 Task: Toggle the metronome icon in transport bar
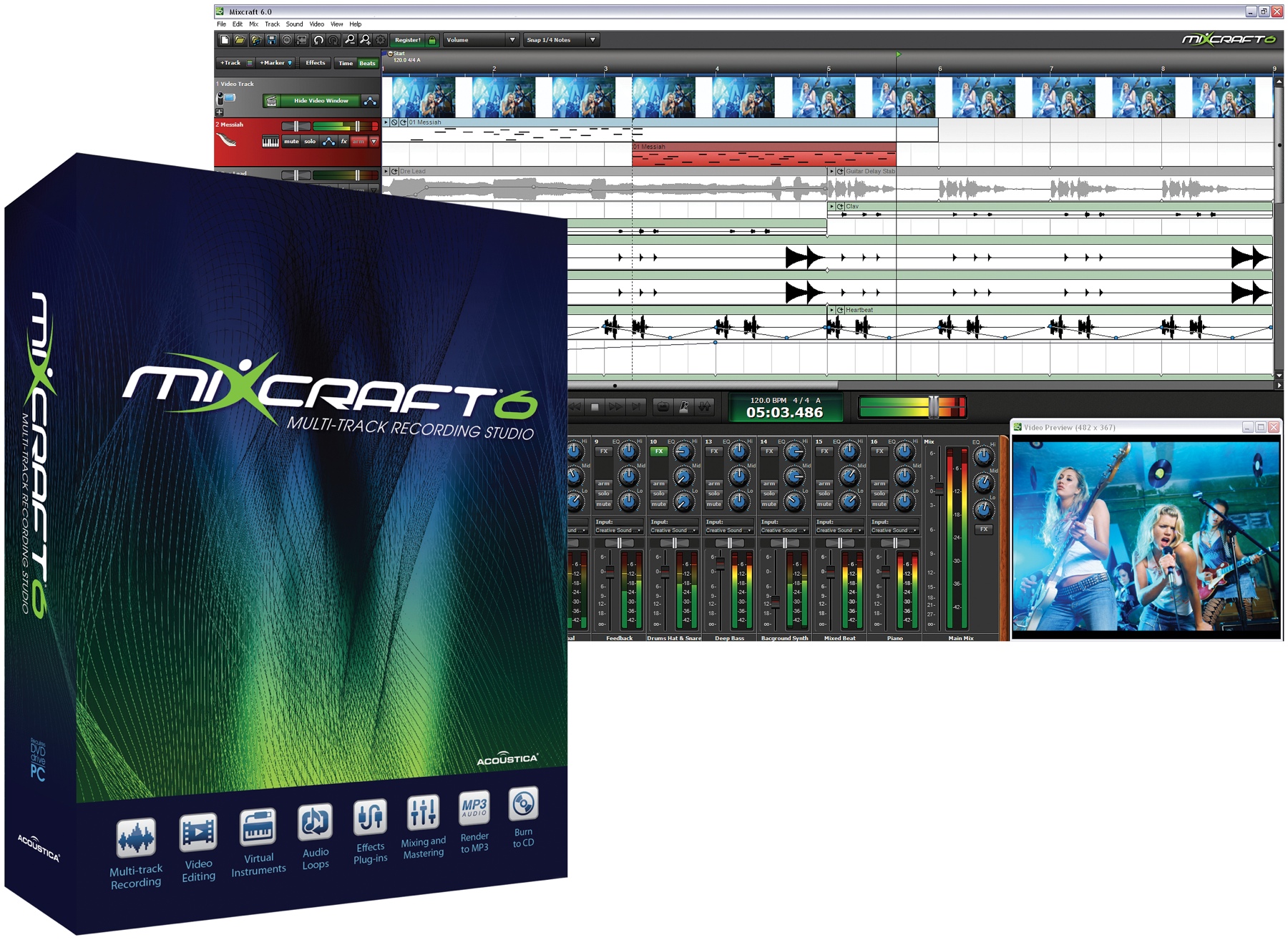684,407
